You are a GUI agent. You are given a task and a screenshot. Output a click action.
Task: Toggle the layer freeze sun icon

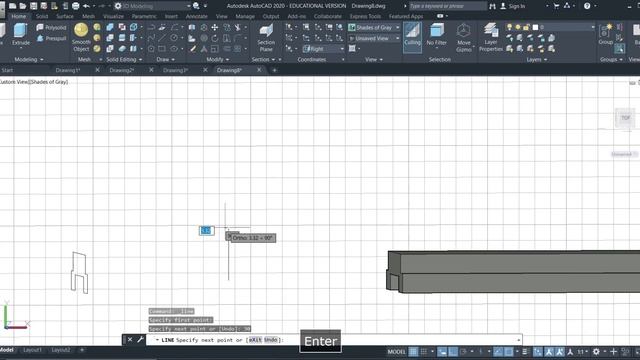click(x=518, y=27)
